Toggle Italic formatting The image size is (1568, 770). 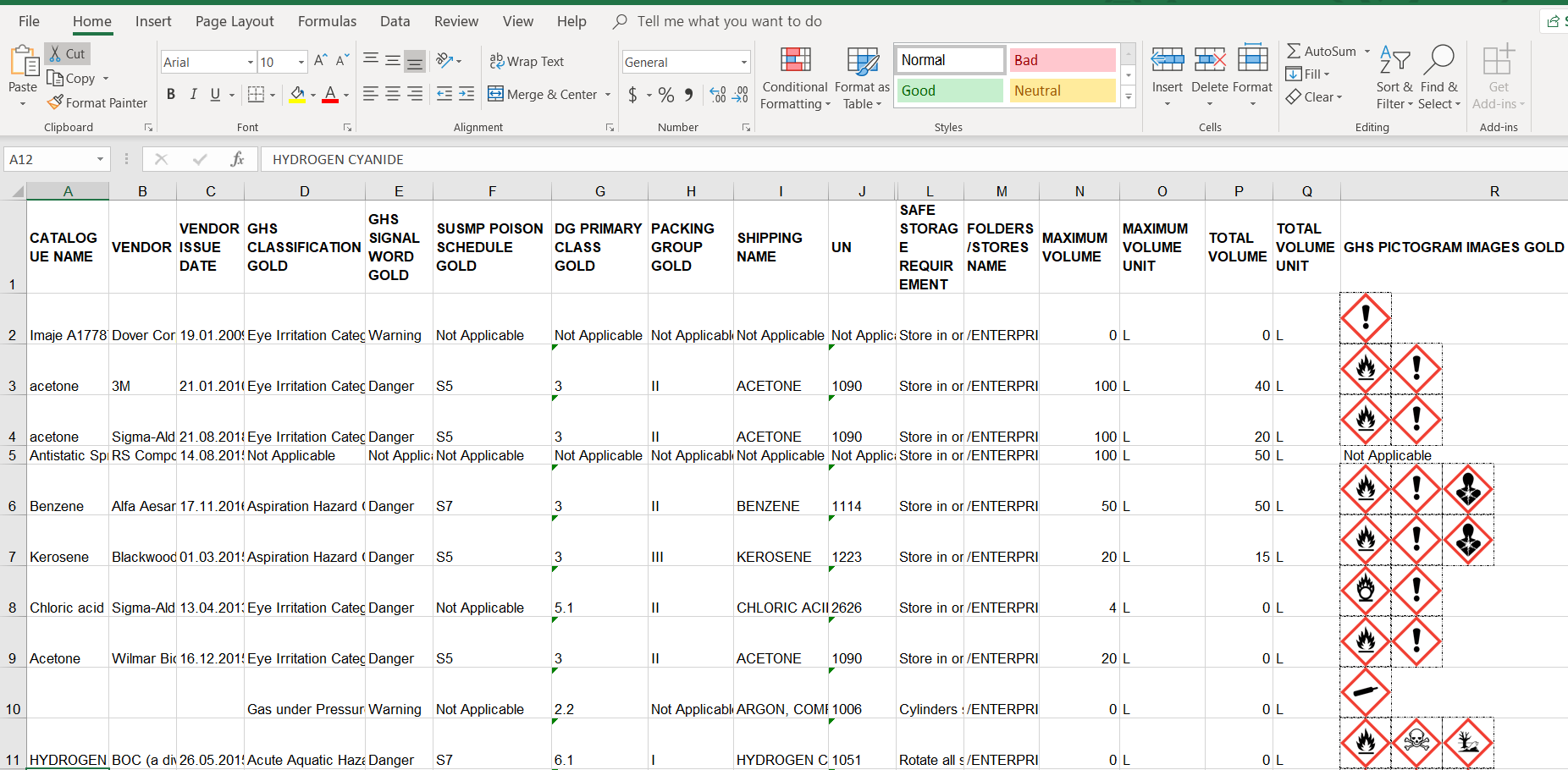click(193, 94)
